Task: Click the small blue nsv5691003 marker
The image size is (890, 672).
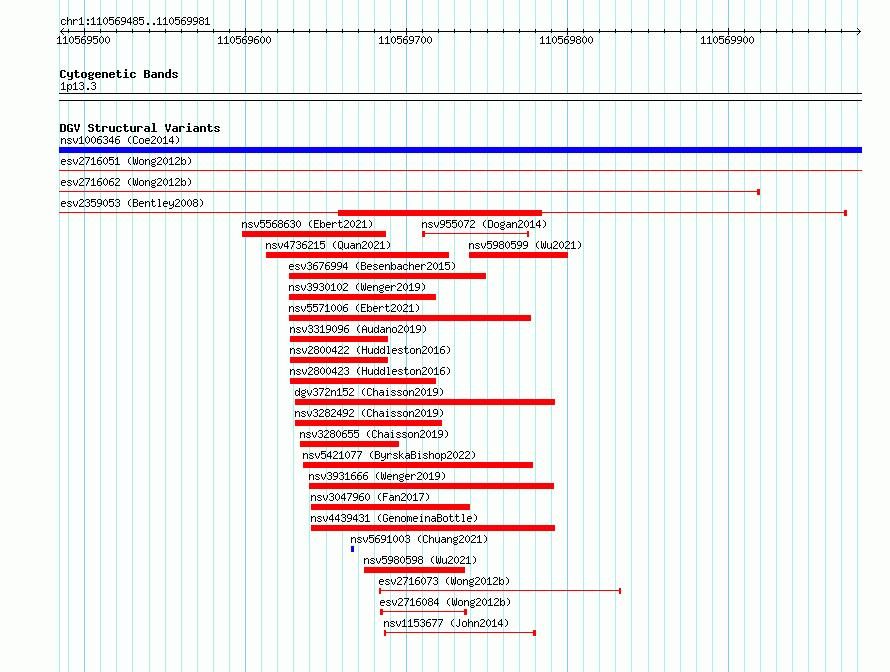Action: pos(352,549)
